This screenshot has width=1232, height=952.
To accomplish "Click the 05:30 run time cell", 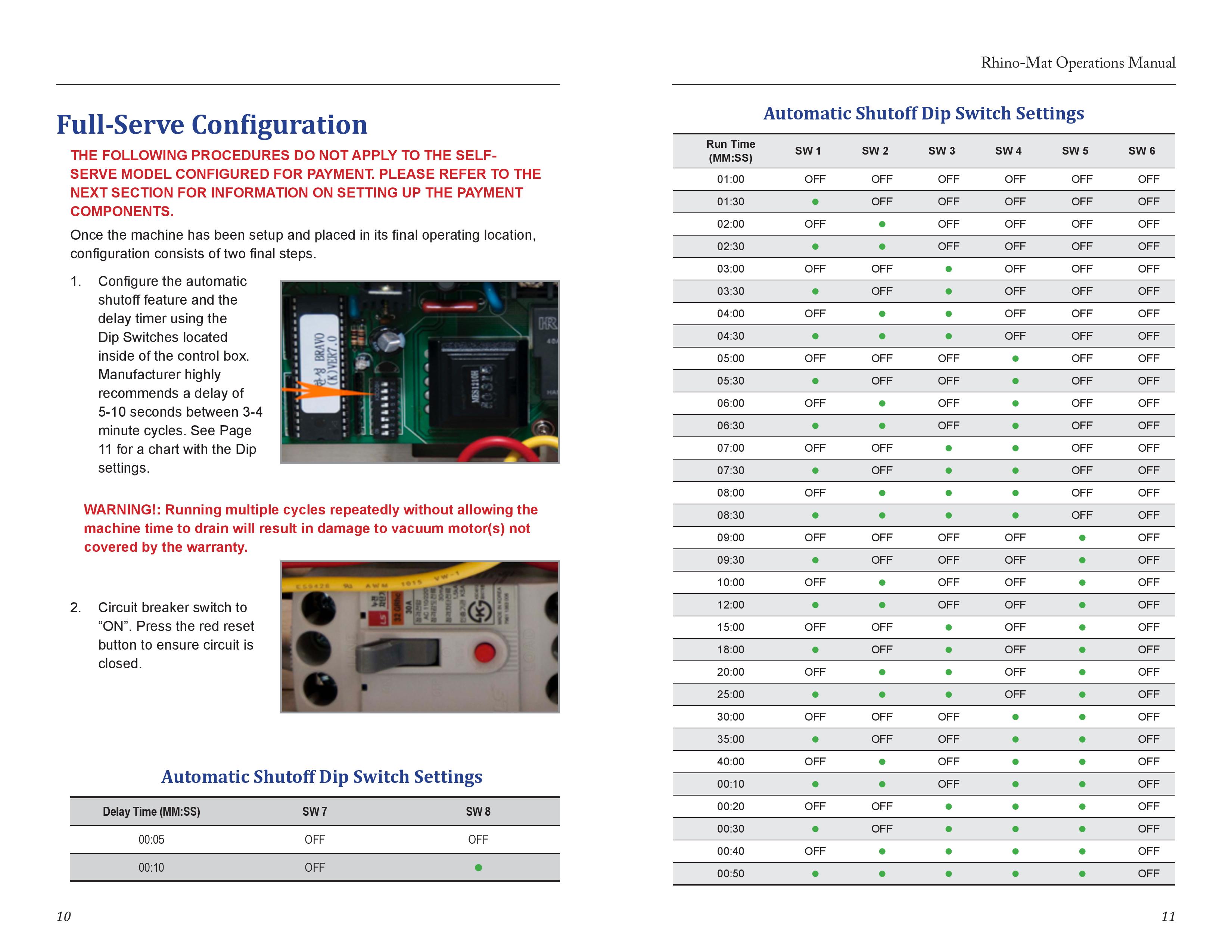I will point(731,381).
